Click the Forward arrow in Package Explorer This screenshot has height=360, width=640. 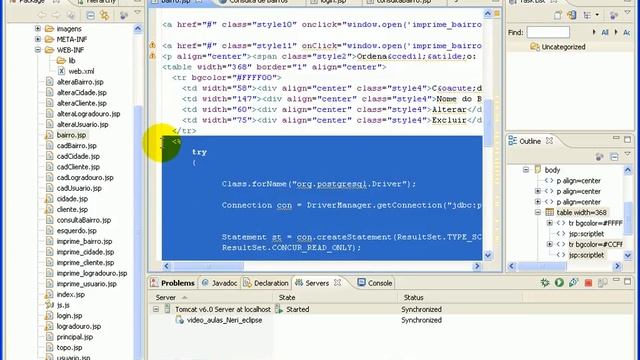click(56, 16)
